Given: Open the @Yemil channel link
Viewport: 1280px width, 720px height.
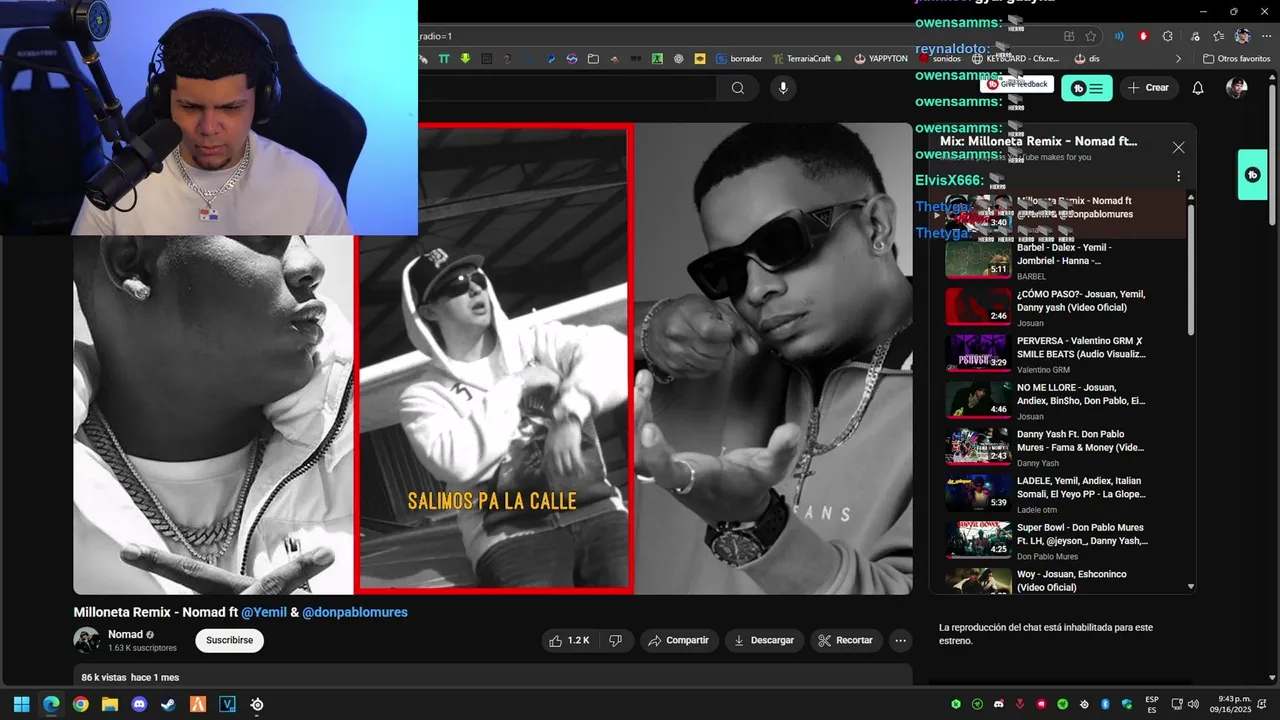Looking at the screenshot, I should (264, 612).
